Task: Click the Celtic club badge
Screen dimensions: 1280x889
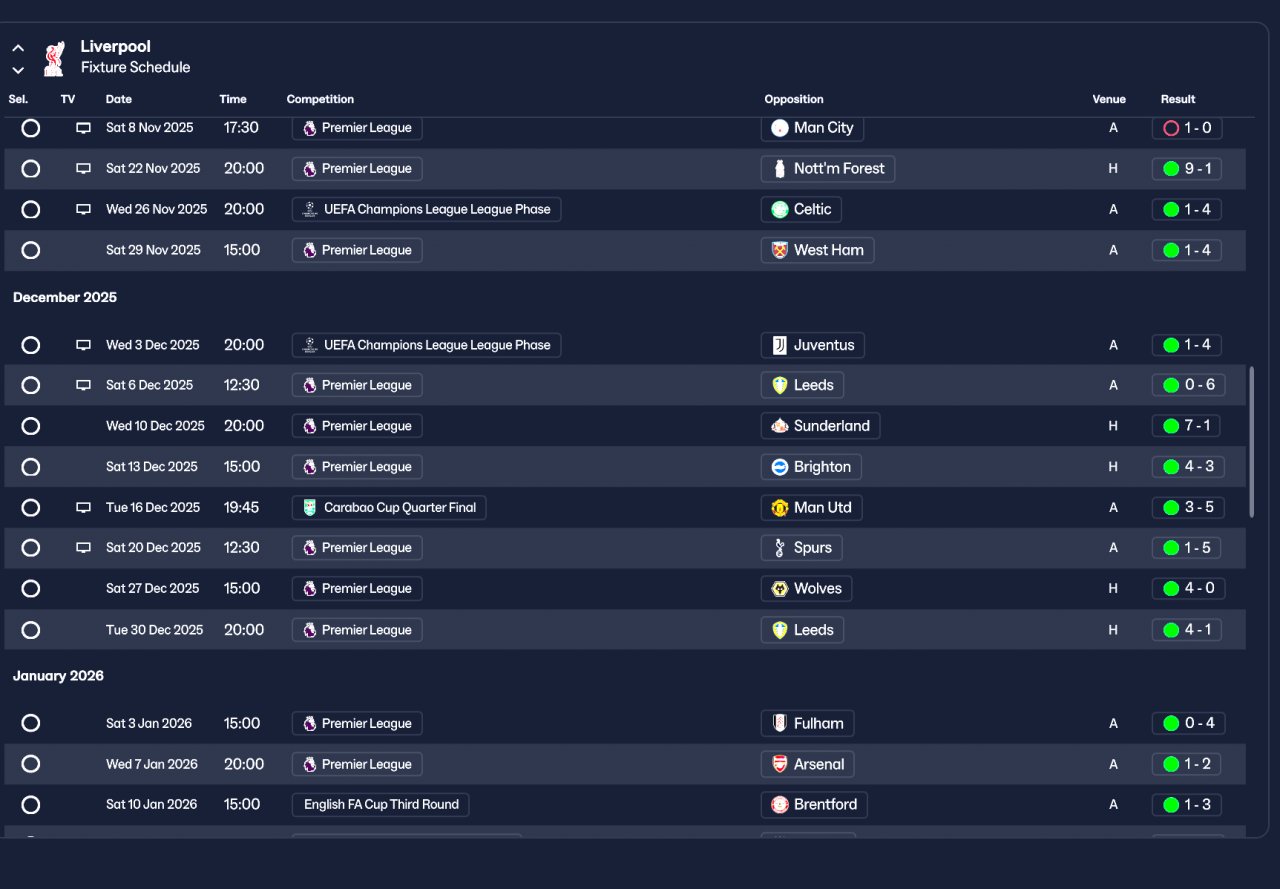Action: 780,210
